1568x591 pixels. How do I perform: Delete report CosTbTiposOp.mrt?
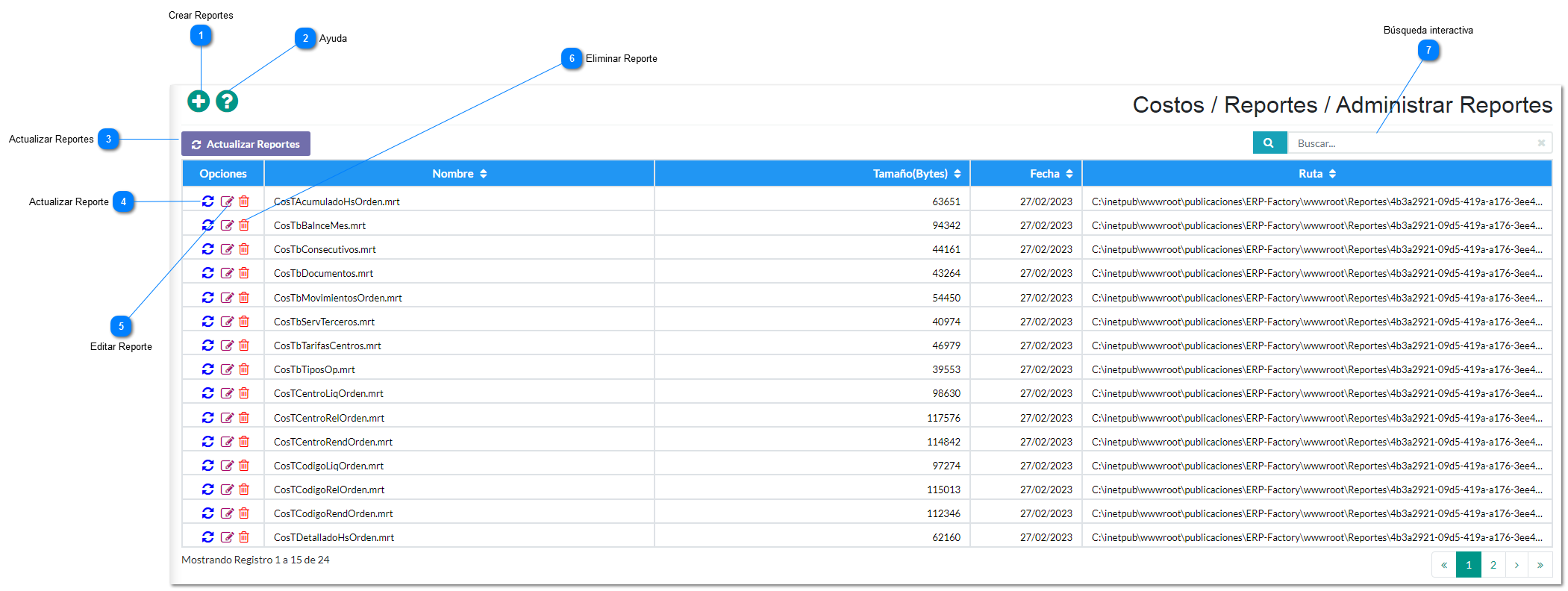(x=244, y=369)
